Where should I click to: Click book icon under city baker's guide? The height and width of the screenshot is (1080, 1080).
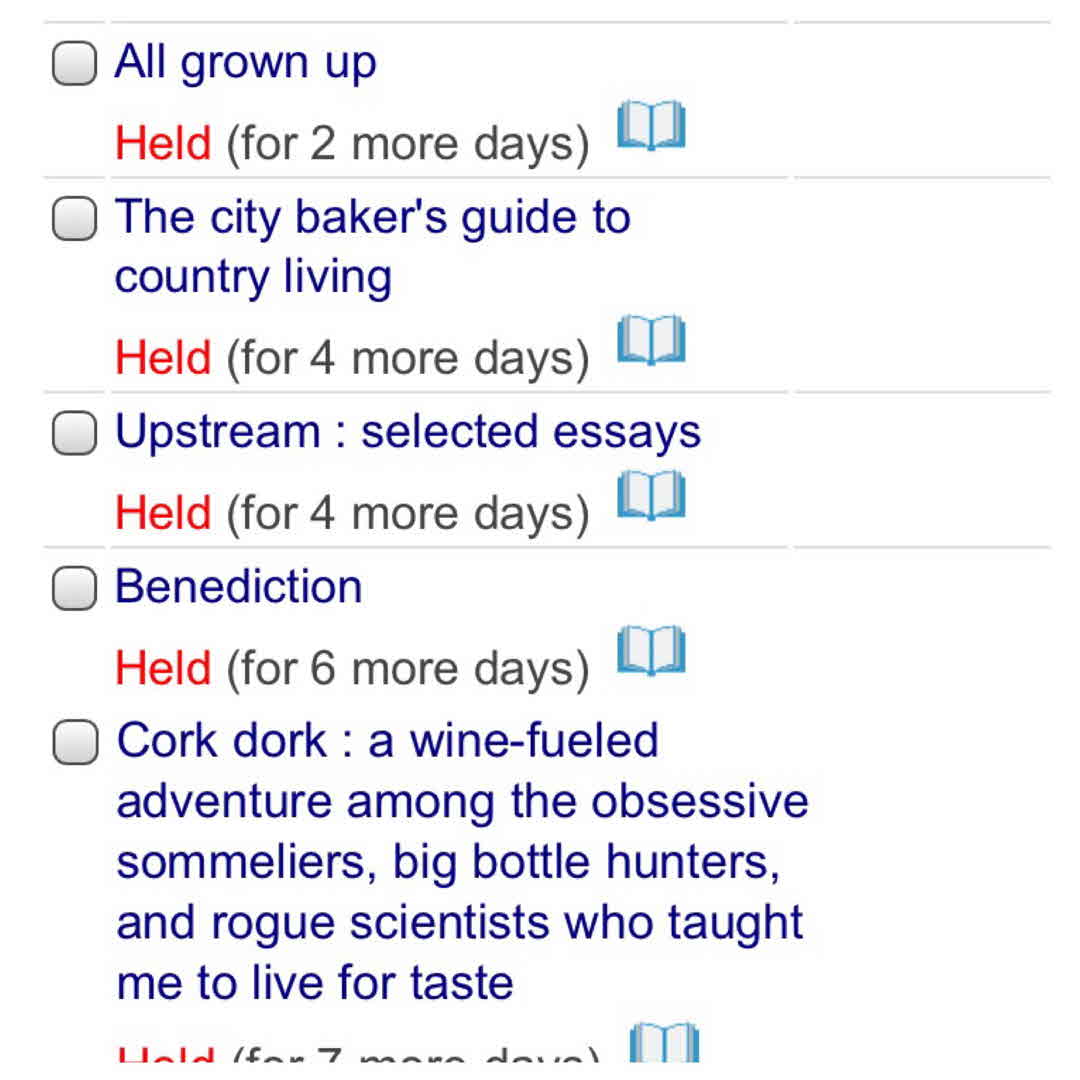point(651,340)
